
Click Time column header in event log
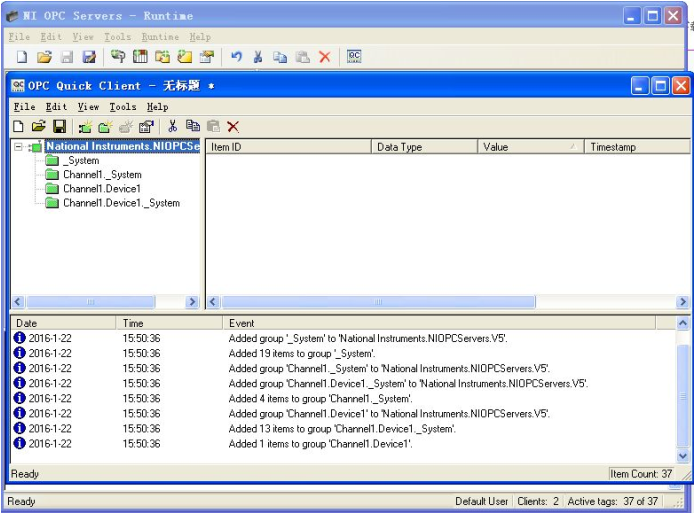(169, 323)
